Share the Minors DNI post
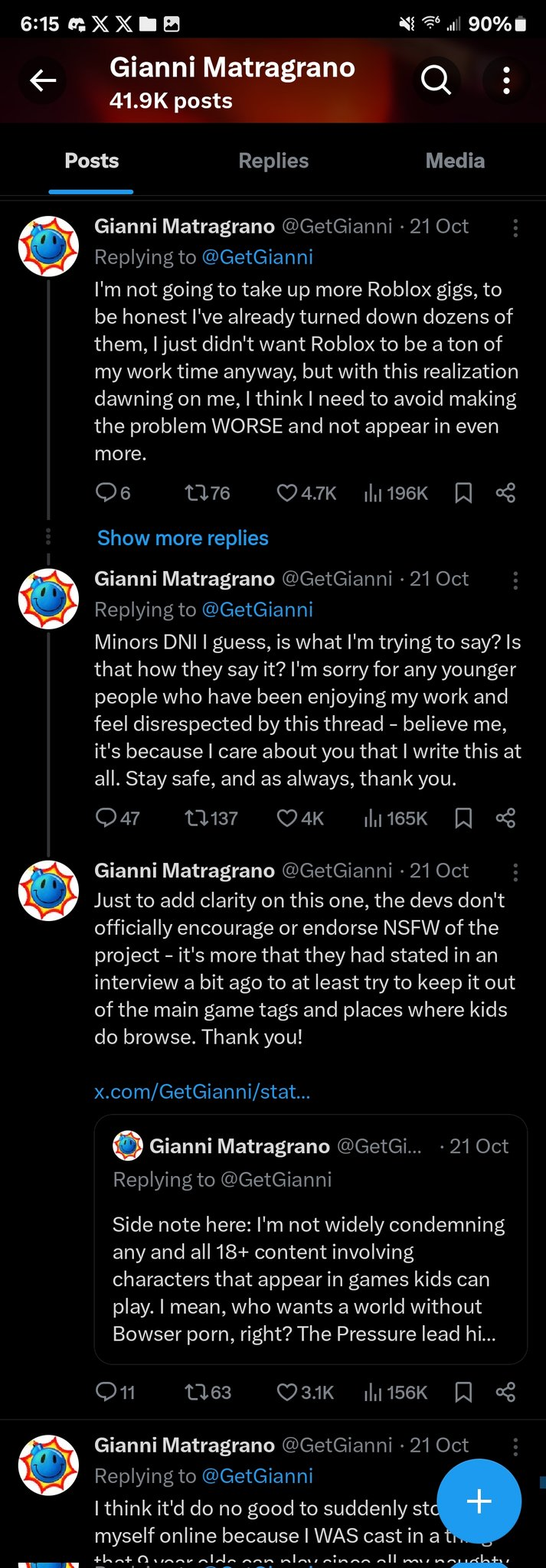546x1568 pixels. point(505,818)
